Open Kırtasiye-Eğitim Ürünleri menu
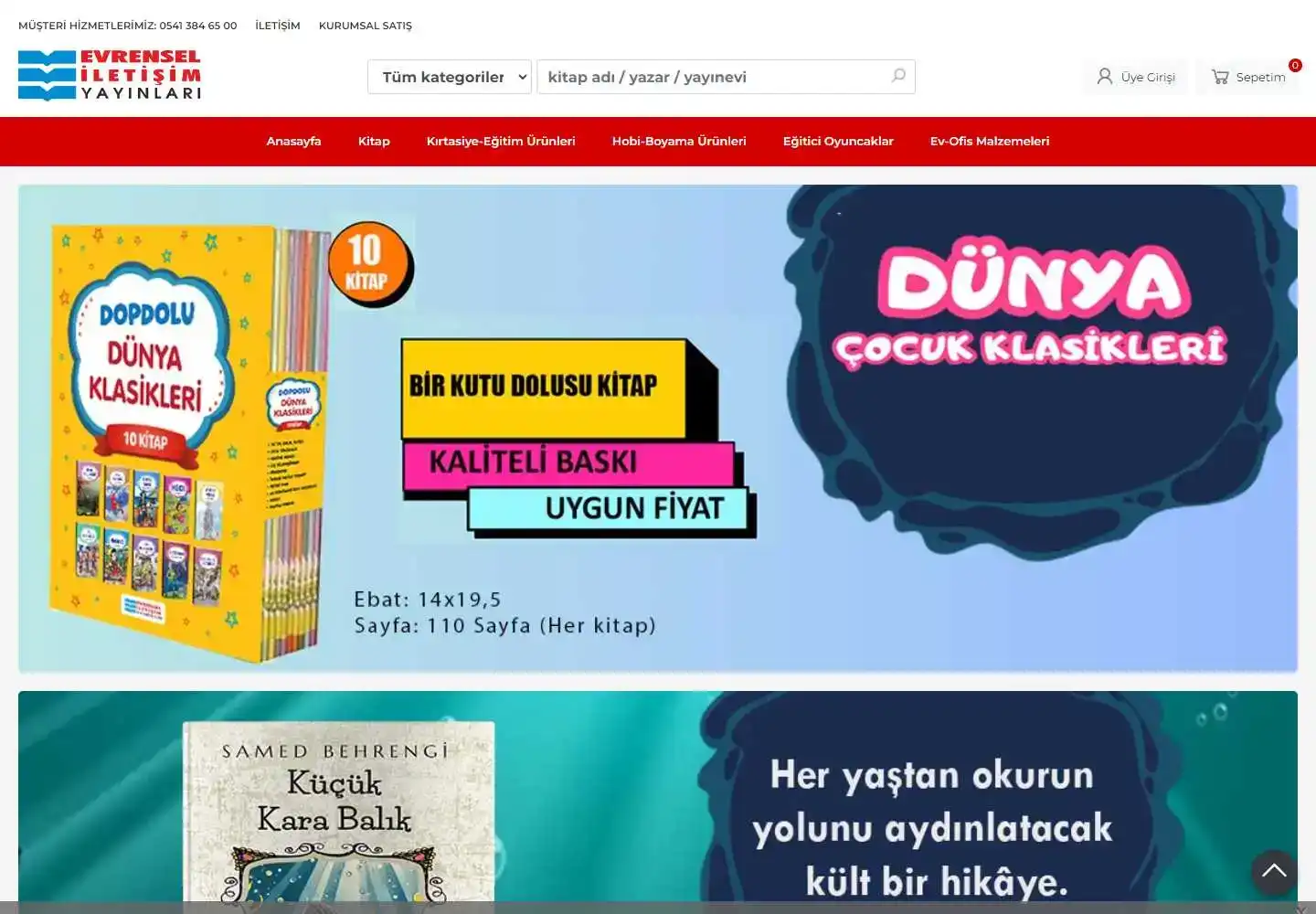Screen dimensions: 1316x914 pyautogui.click(x=501, y=141)
